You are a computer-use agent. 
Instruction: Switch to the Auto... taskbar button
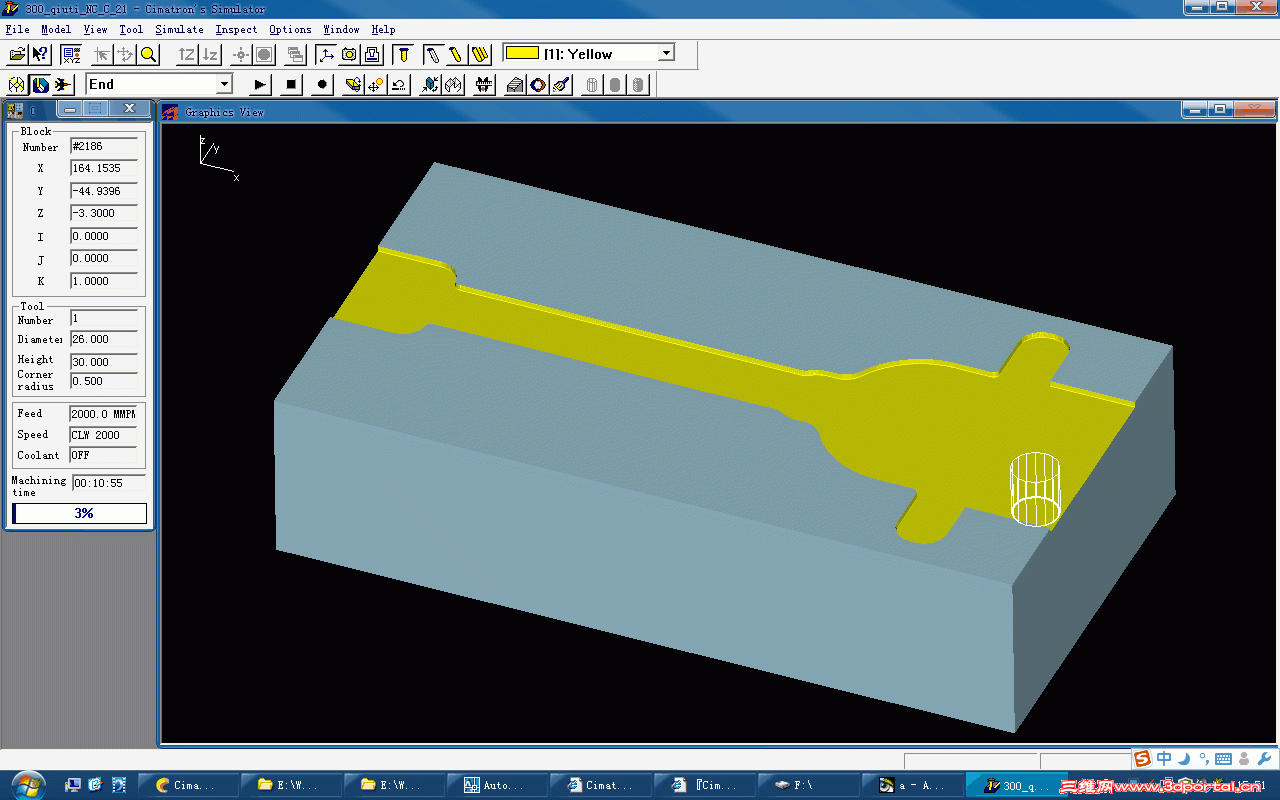(498, 785)
